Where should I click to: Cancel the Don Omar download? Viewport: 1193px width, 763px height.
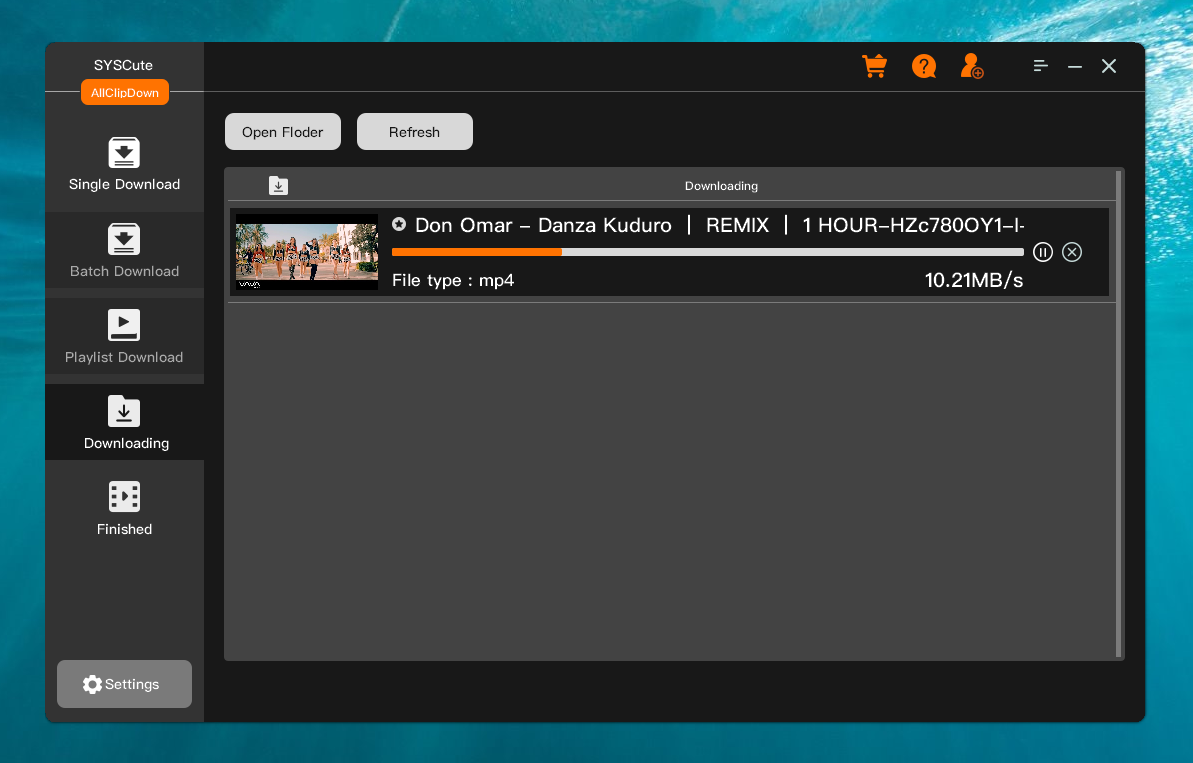coord(1072,252)
